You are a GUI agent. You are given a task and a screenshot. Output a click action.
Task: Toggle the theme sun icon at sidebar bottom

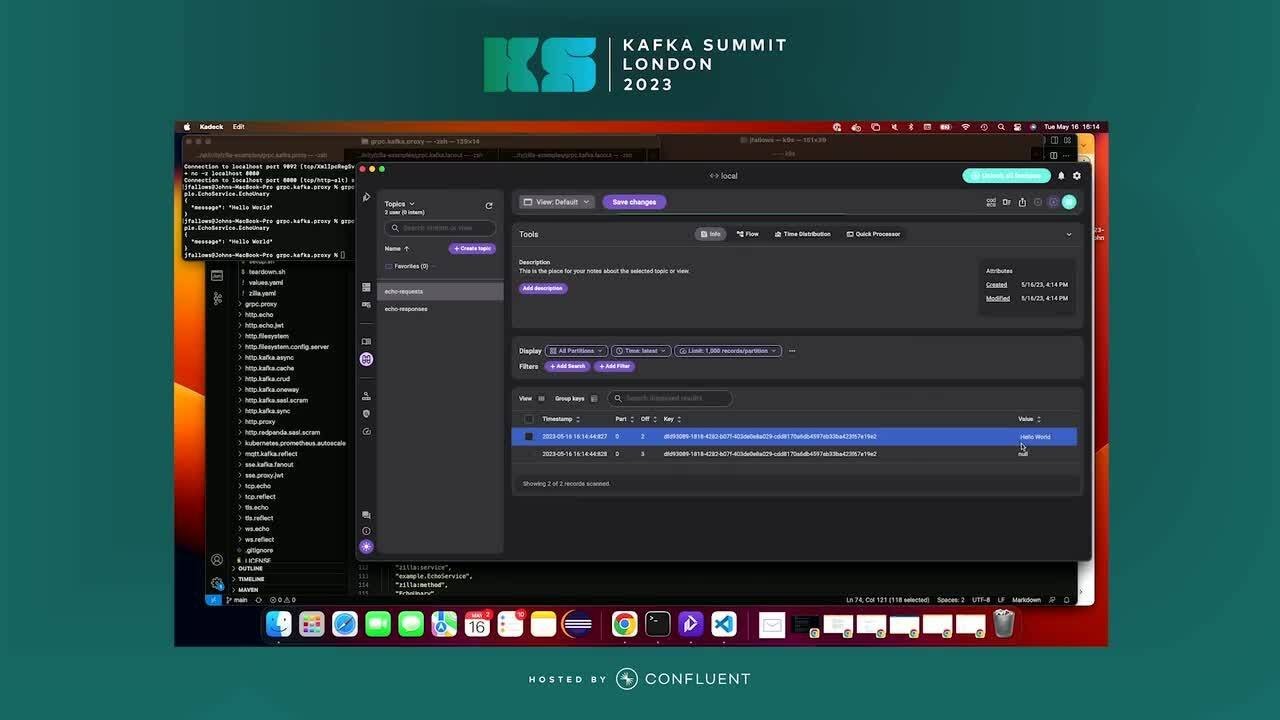[366, 547]
